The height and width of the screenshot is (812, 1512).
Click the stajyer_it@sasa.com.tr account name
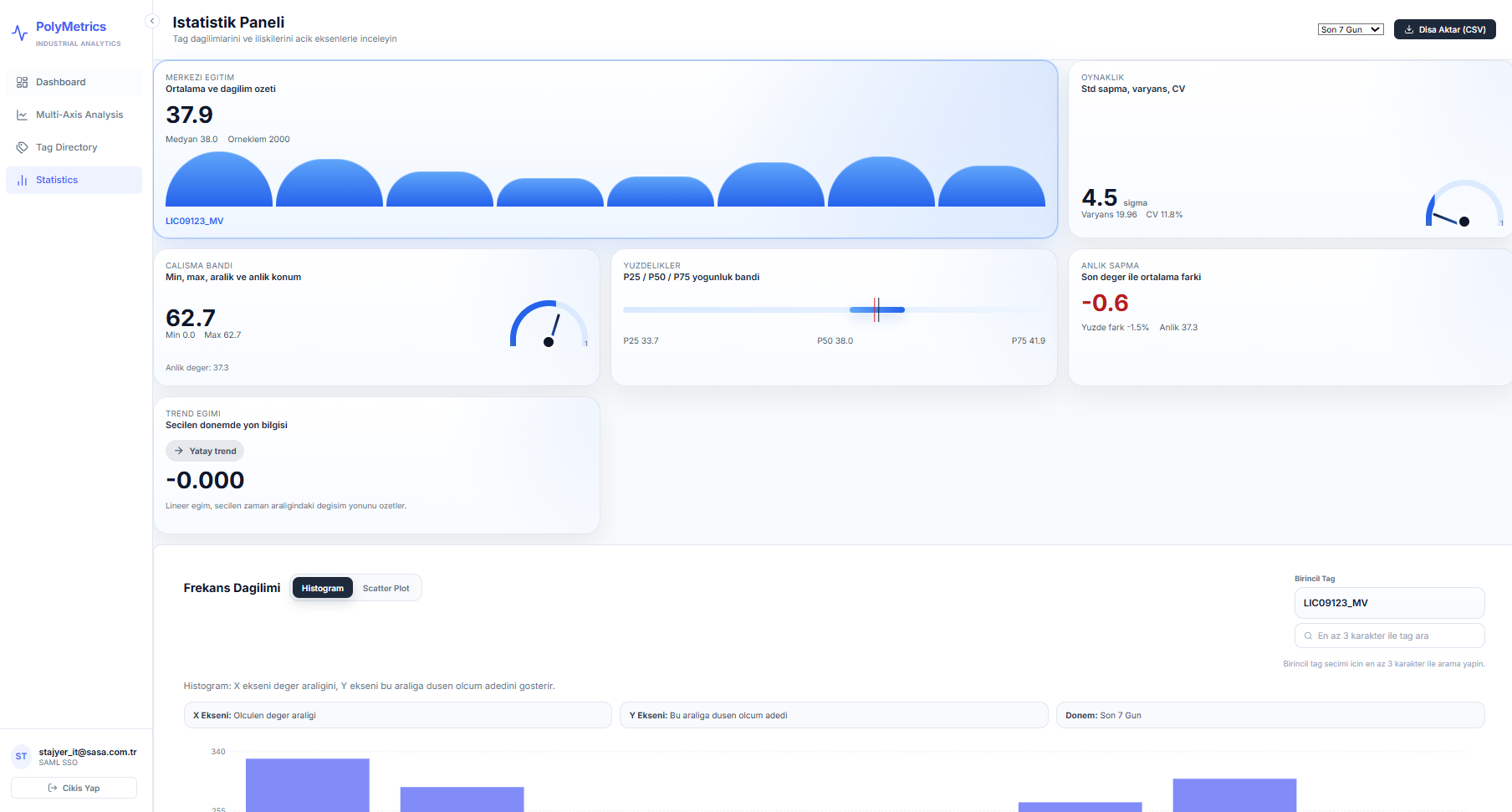pos(88,752)
